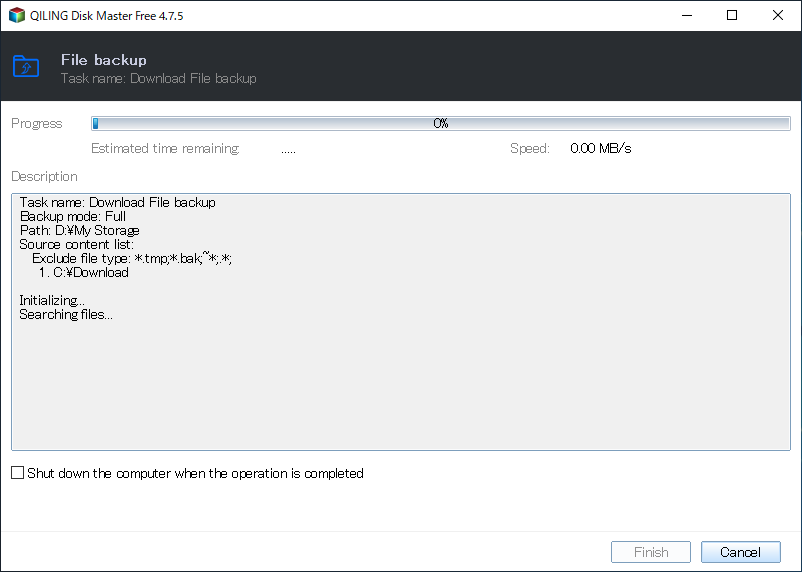Minimize the Disk Master window
The width and height of the screenshot is (802, 572).
pos(687,16)
